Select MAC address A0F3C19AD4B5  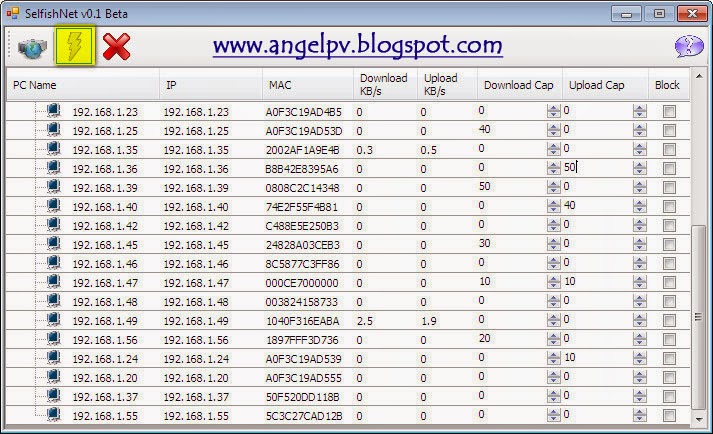(303, 112)
